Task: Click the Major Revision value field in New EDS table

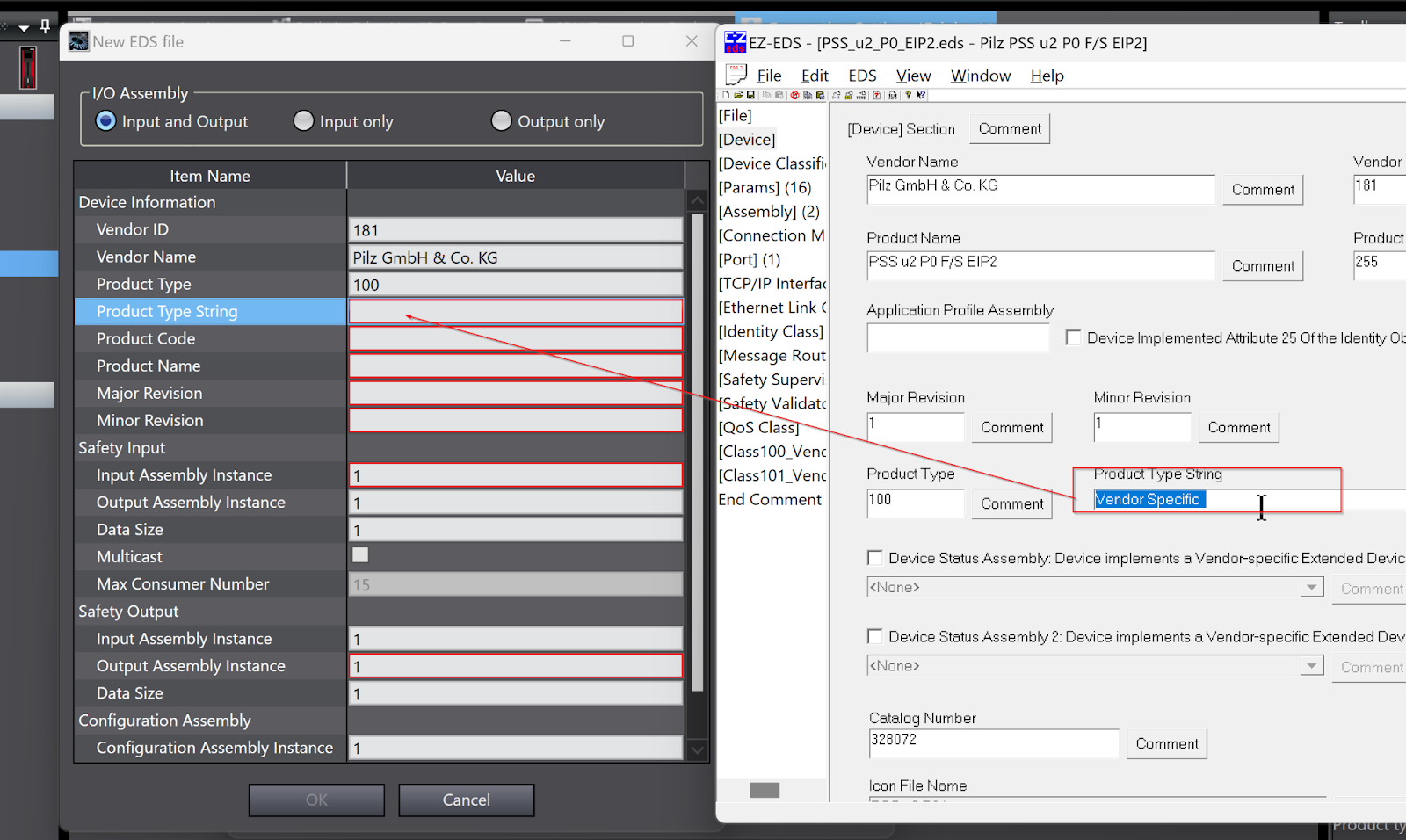Action: pos(516,393)
